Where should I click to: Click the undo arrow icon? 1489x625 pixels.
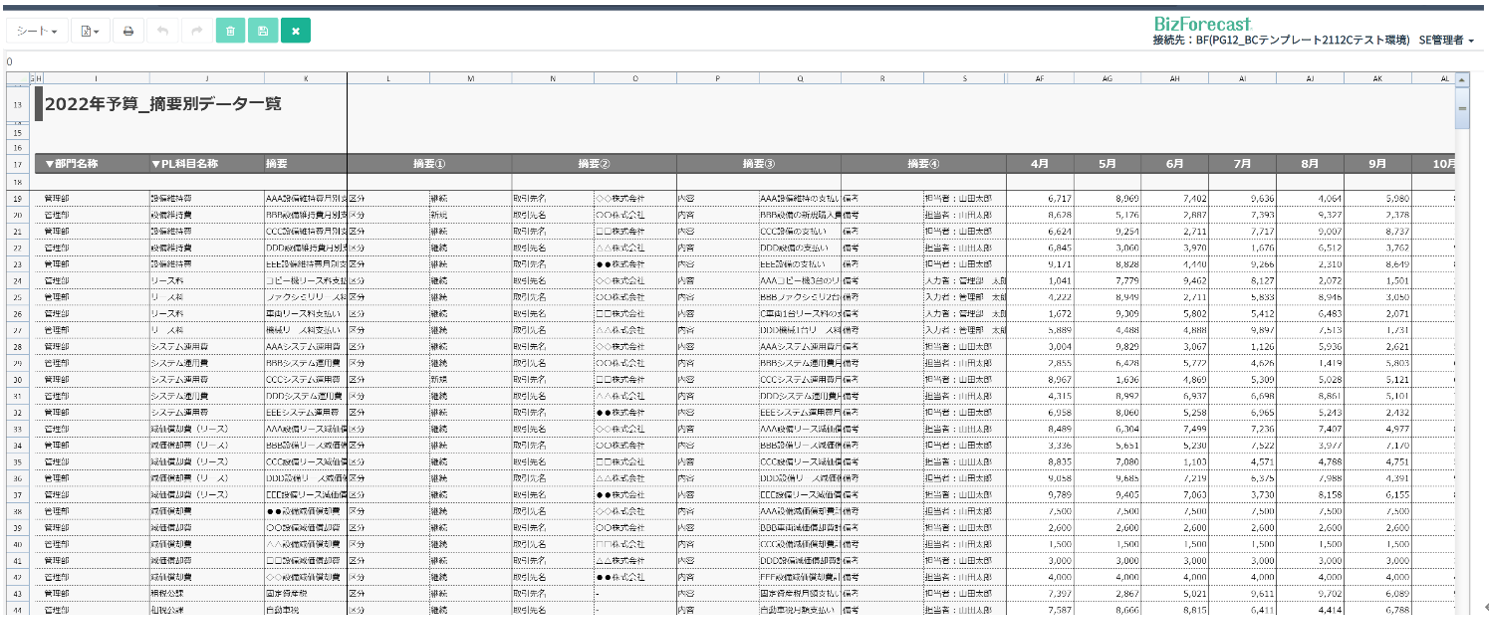click(x=162, y=31)
